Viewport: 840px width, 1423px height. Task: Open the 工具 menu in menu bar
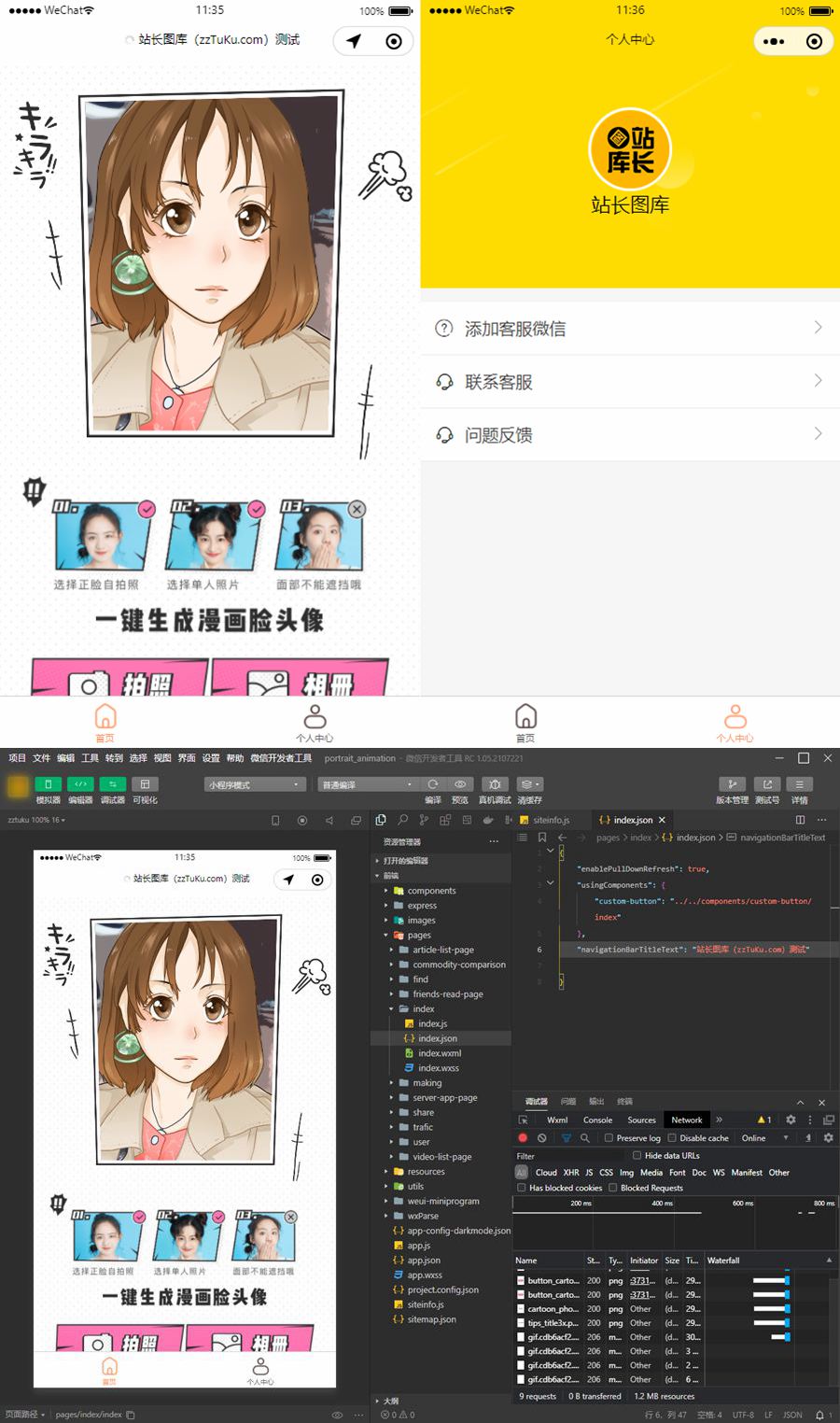pyautogui.click(x=90, y=758)
